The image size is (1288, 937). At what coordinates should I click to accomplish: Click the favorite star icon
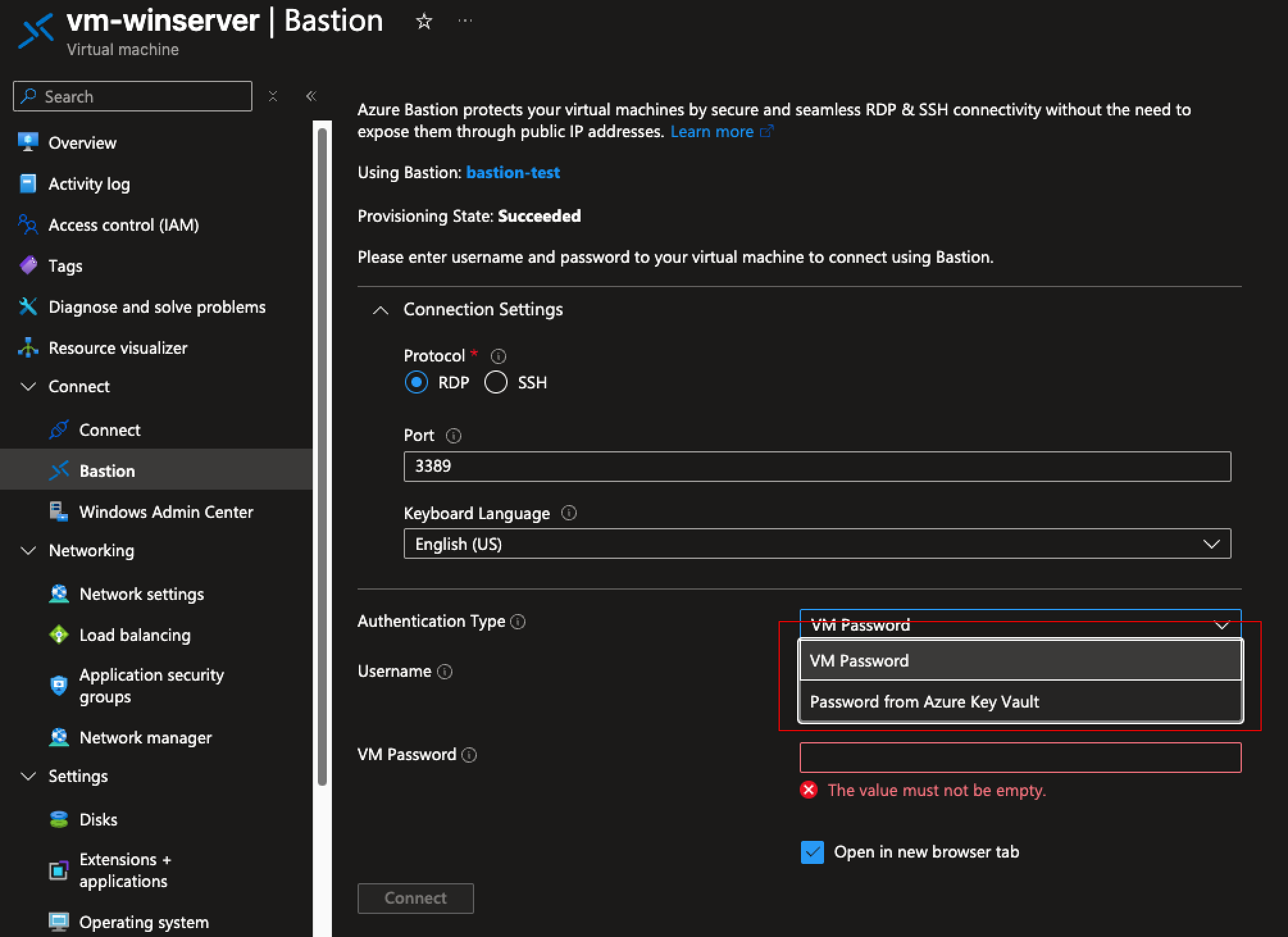click(424, 22)
